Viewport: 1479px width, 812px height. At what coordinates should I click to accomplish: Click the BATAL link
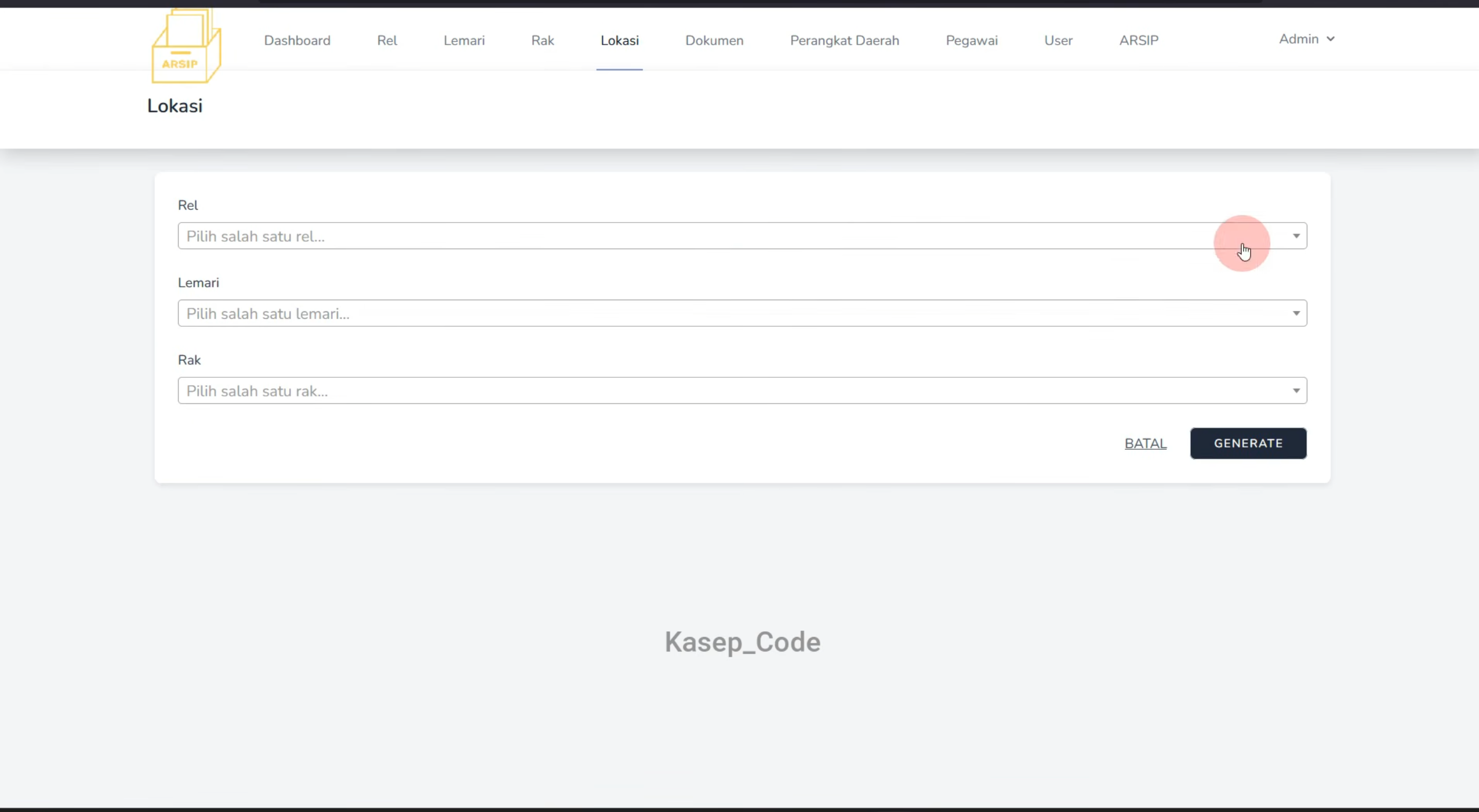1145,443
